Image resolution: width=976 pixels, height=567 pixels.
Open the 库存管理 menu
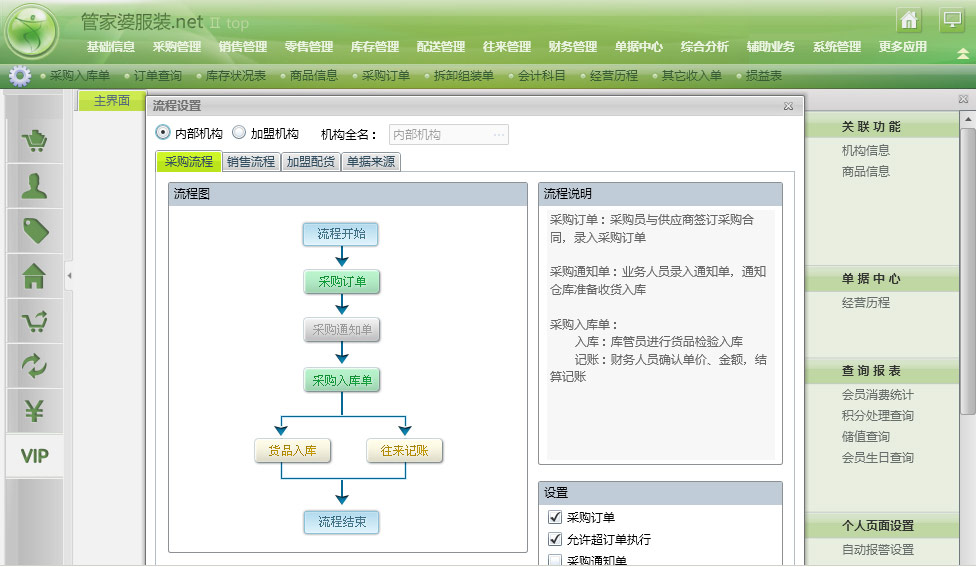coord(375,47)
